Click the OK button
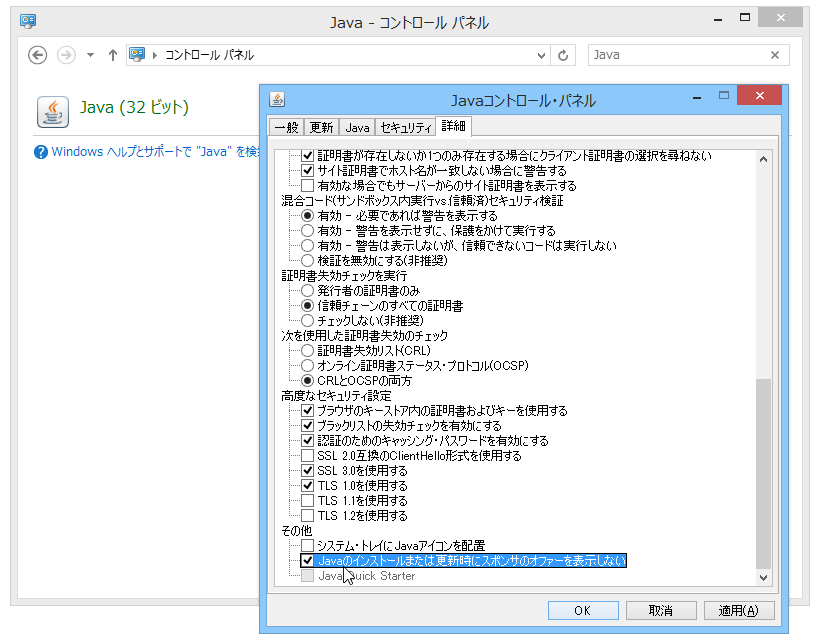Viewport: 820px width, 640px height. (583, 610)
